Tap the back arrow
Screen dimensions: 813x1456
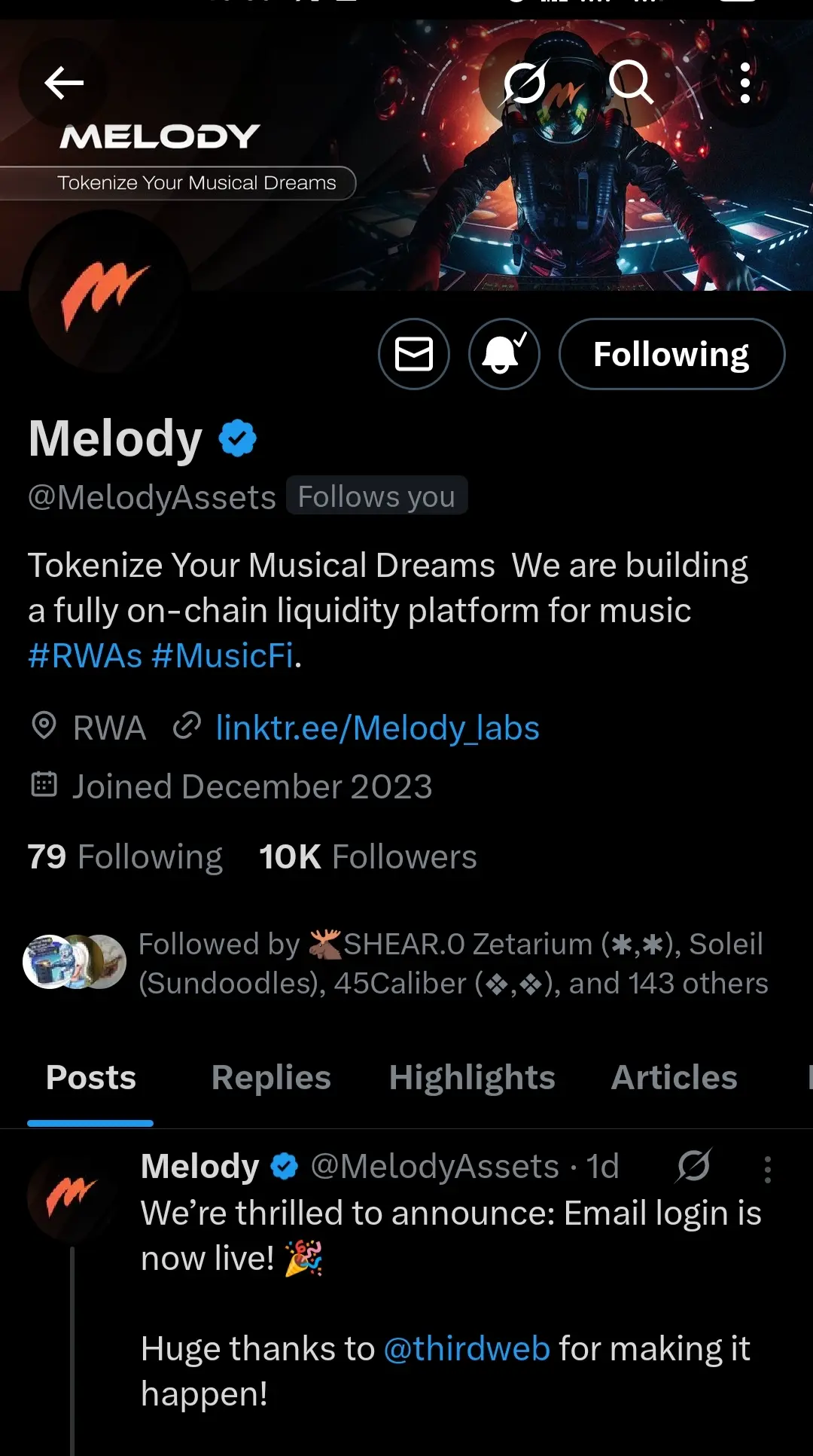(63, 83)
